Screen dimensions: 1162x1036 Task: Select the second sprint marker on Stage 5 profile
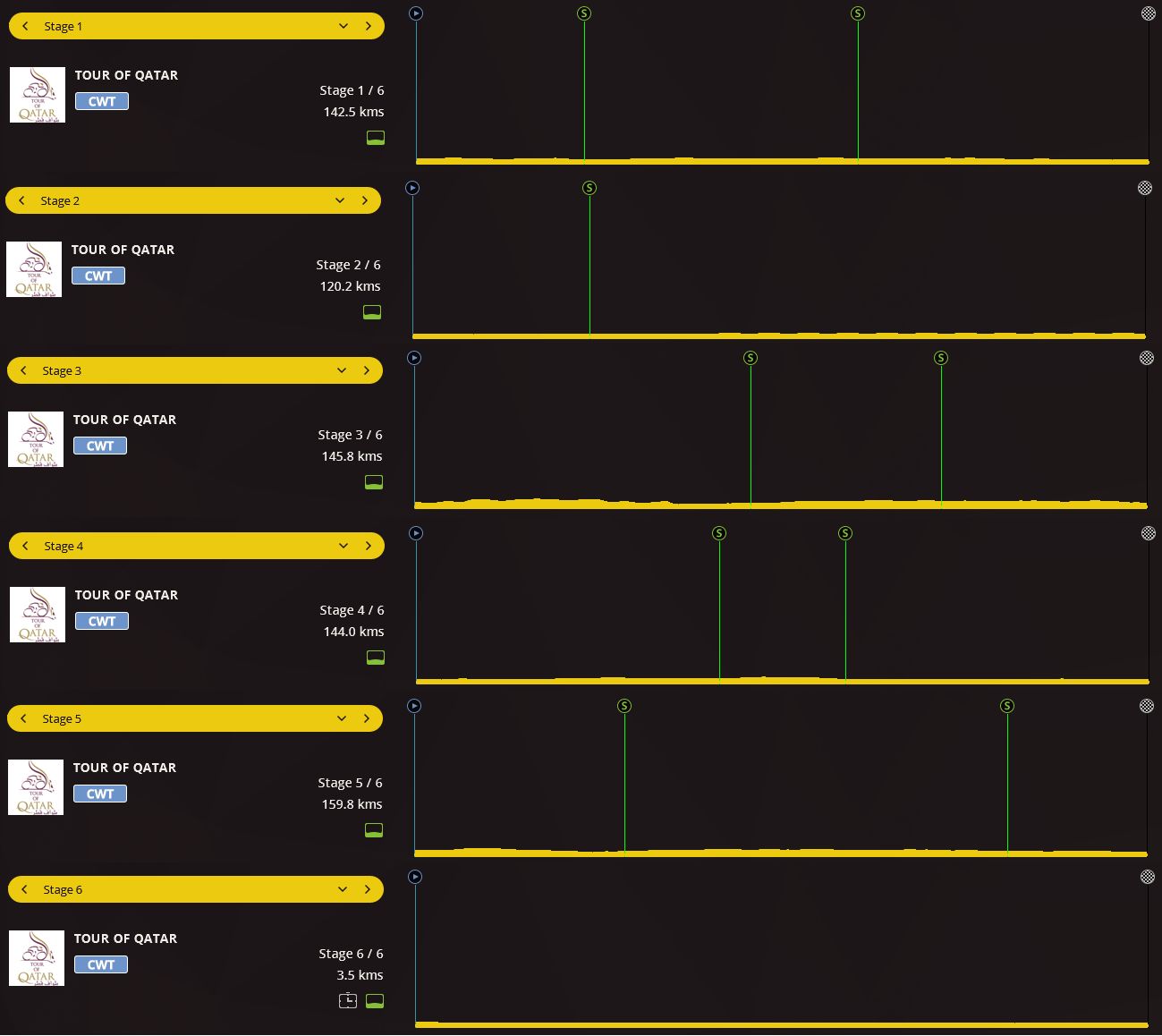[1007, 706]
